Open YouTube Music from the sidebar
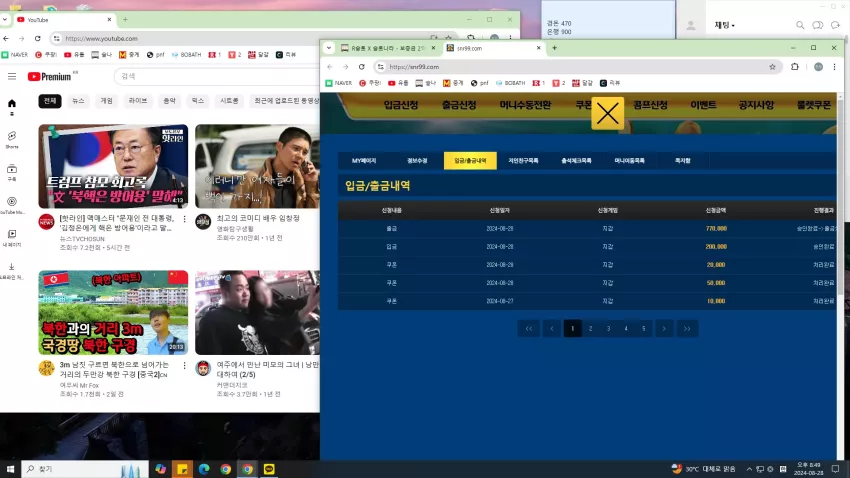Screen dimensions: 850x478 pos(12,205)
